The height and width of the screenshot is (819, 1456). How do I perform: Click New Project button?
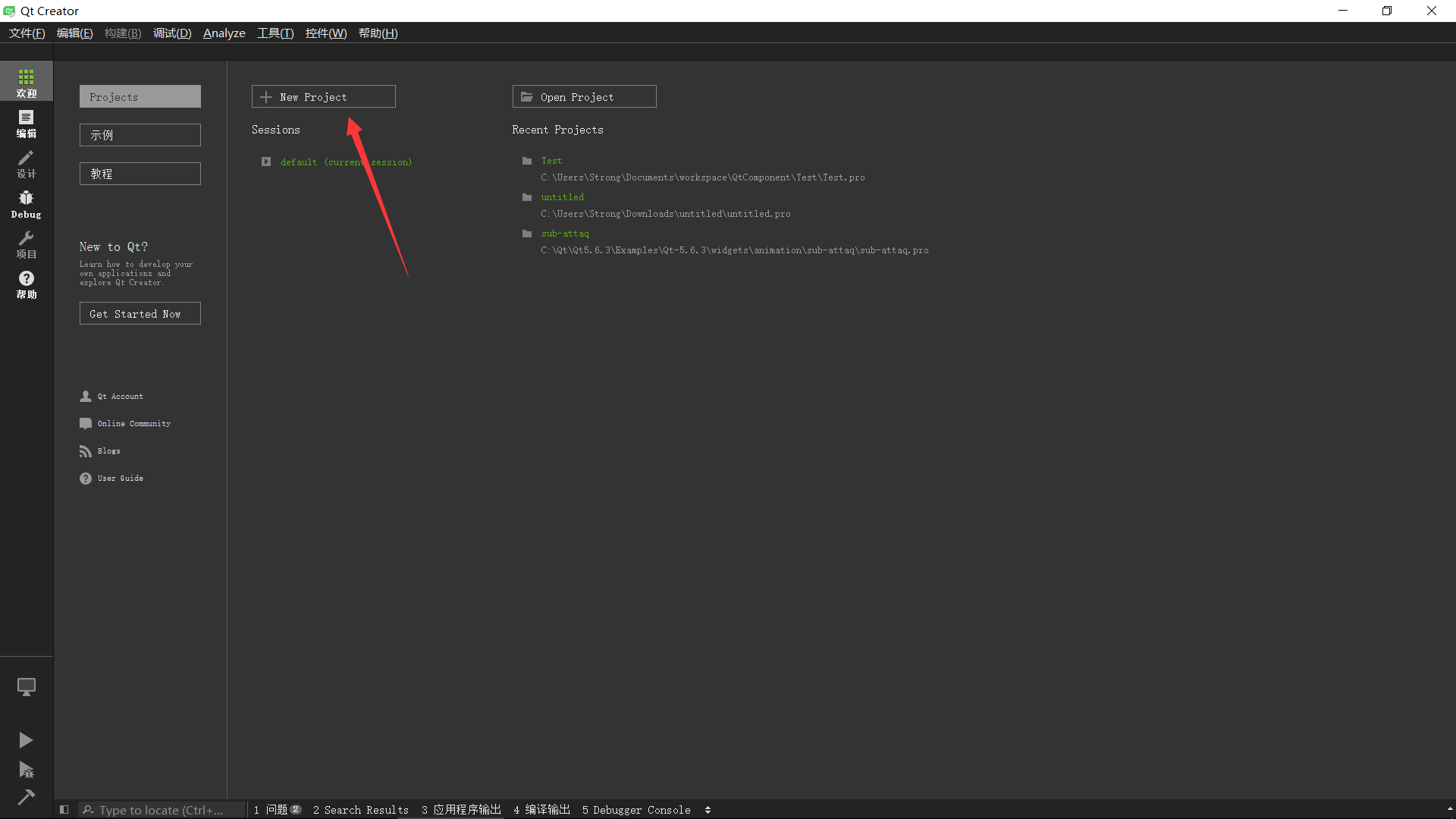(x=323, y=96)
